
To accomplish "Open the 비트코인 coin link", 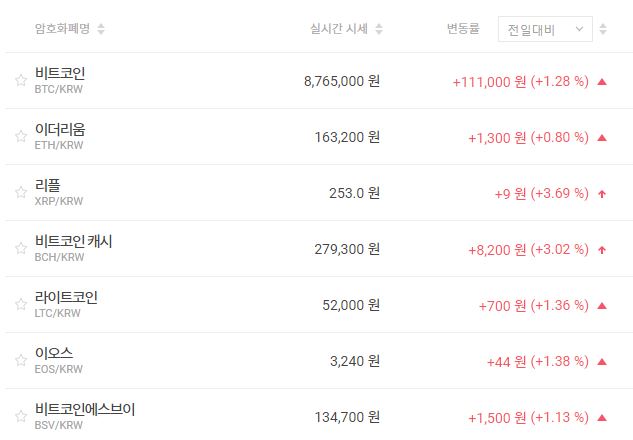I will (60, 73).
